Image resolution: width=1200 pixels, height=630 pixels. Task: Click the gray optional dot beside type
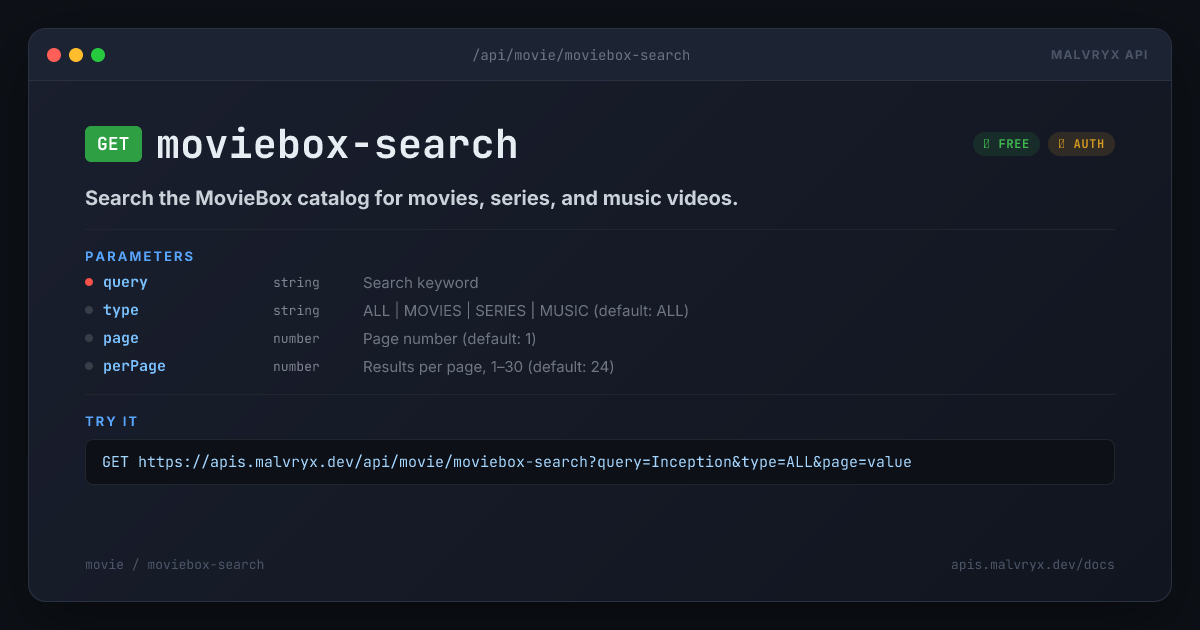click(x=89, y=310)
